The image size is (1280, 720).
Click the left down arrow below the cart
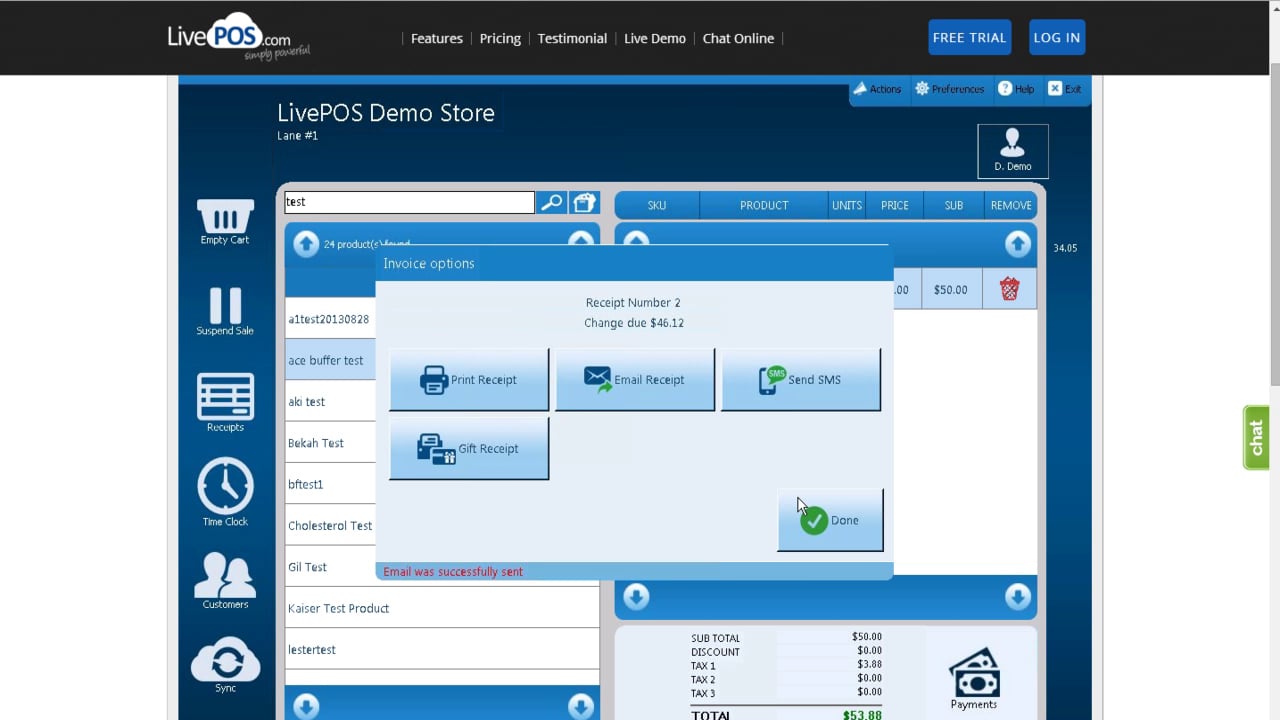pyautogui.click(x=636, y=597)
